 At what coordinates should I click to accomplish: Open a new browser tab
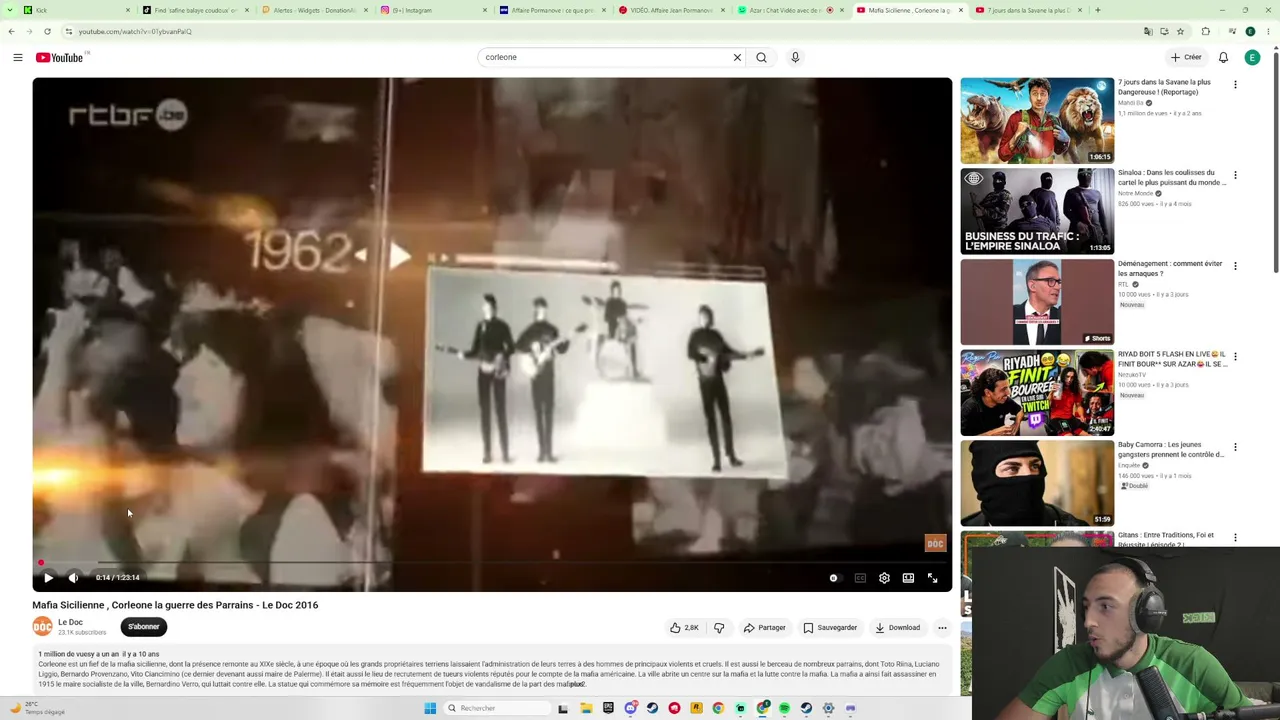pos(1098,10)
